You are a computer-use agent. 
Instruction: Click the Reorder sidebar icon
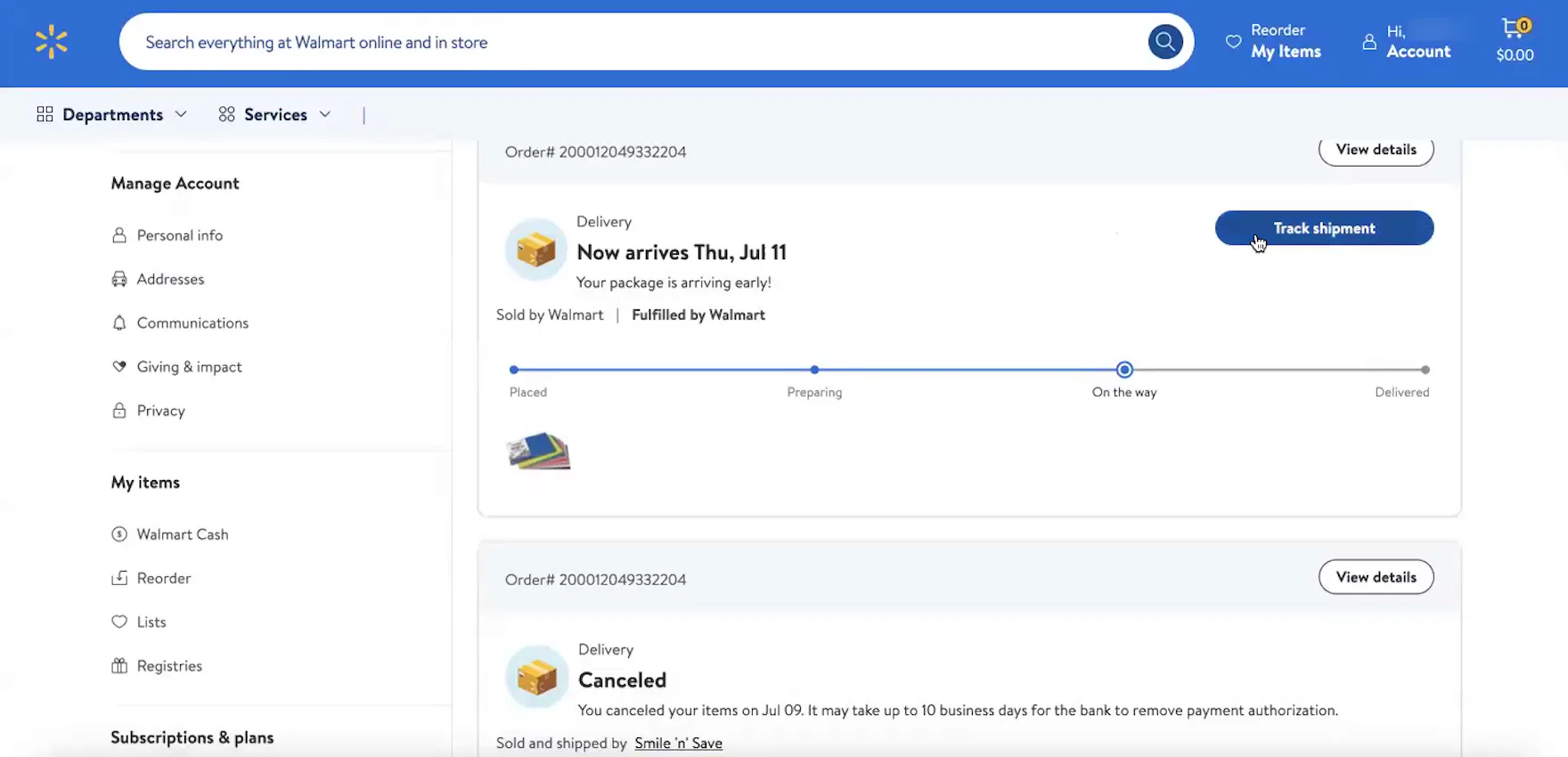tap(119, 578)
